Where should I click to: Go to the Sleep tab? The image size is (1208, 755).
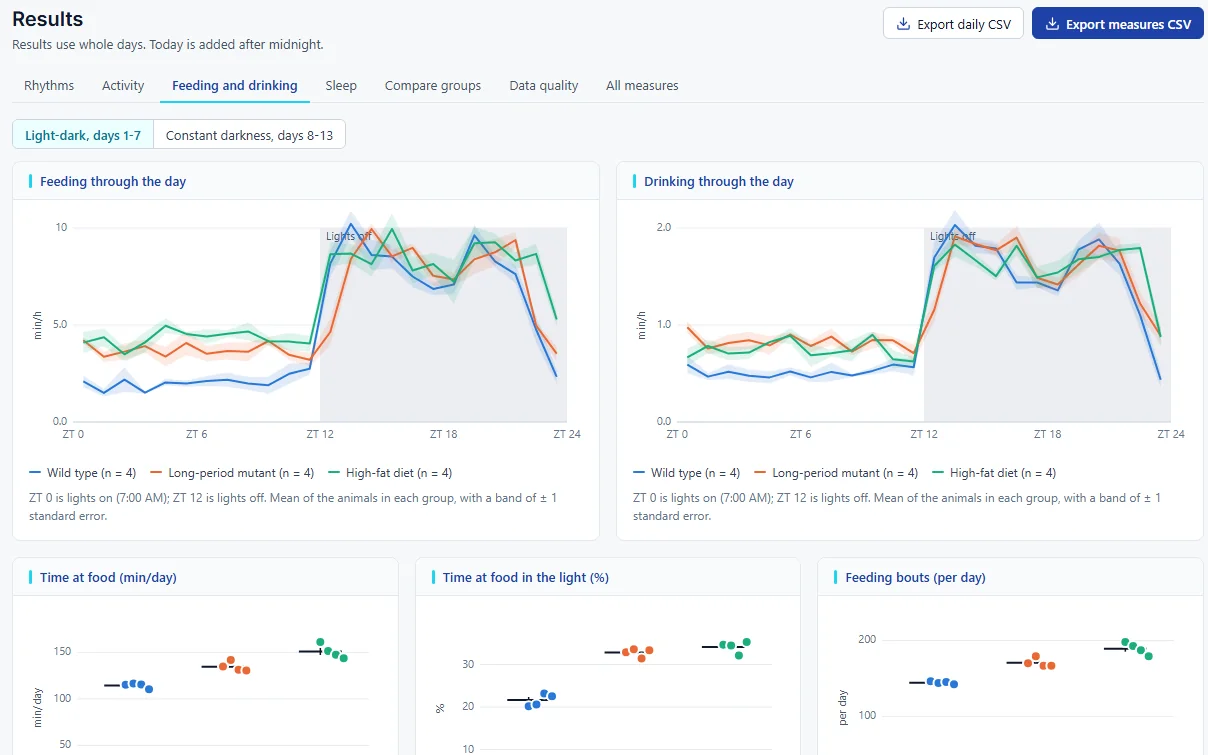coord(341,86)
